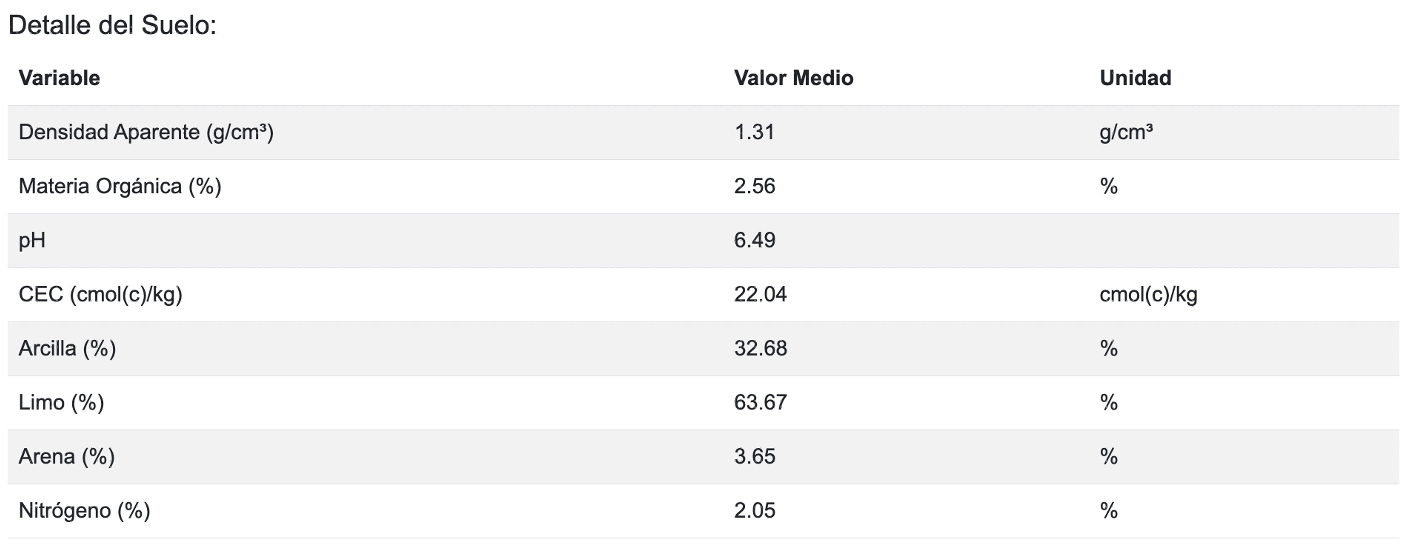Viewport: 1412px width, 552px height.
Task: Select the "Variable" column header
Action: (59, 78)
